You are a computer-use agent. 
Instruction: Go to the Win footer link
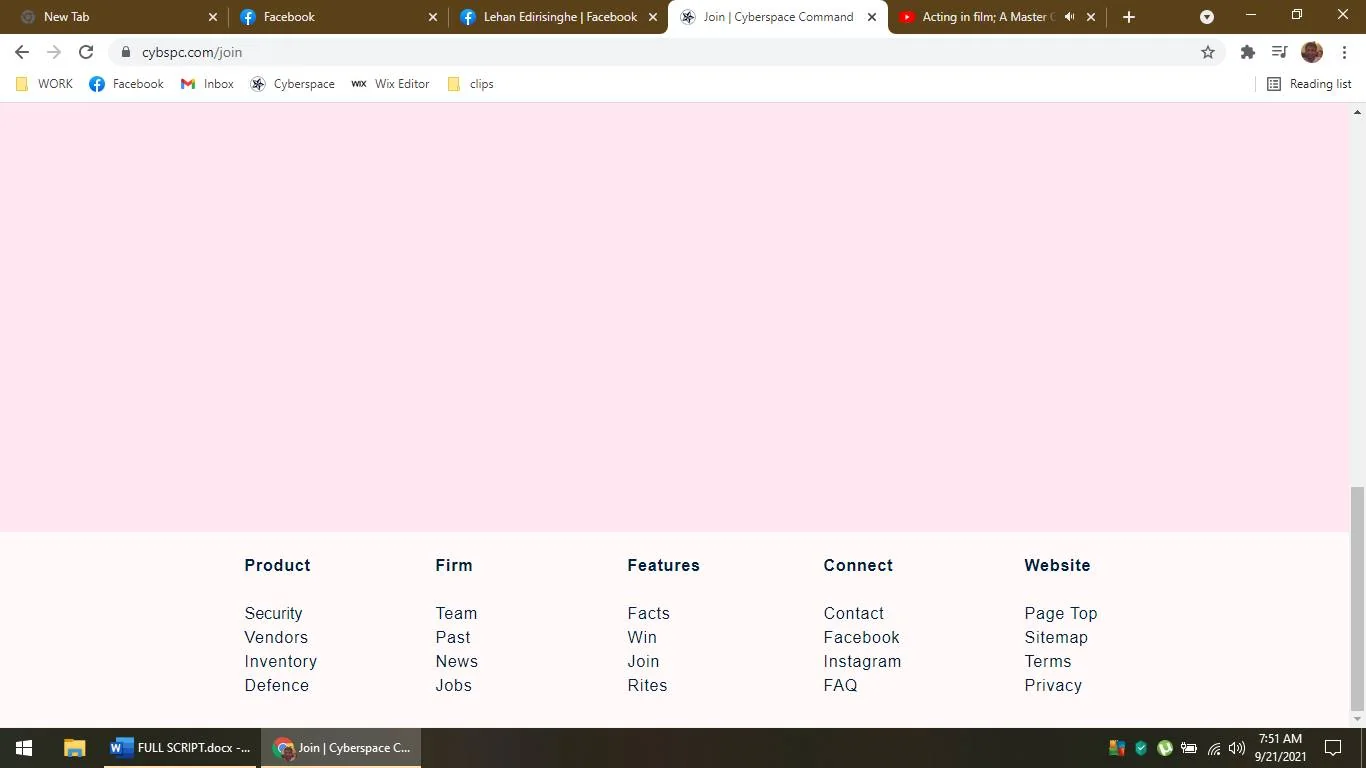click(642, 637)
